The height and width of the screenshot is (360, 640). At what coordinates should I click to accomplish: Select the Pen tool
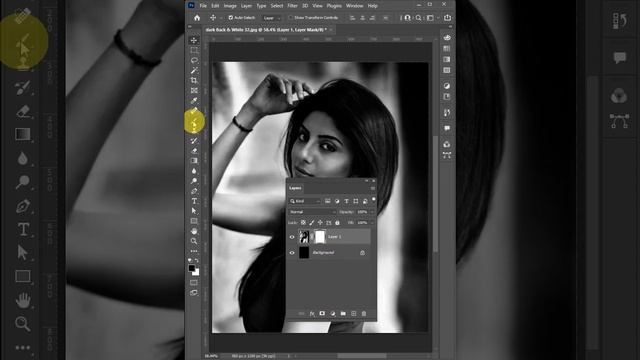point(194,191)
